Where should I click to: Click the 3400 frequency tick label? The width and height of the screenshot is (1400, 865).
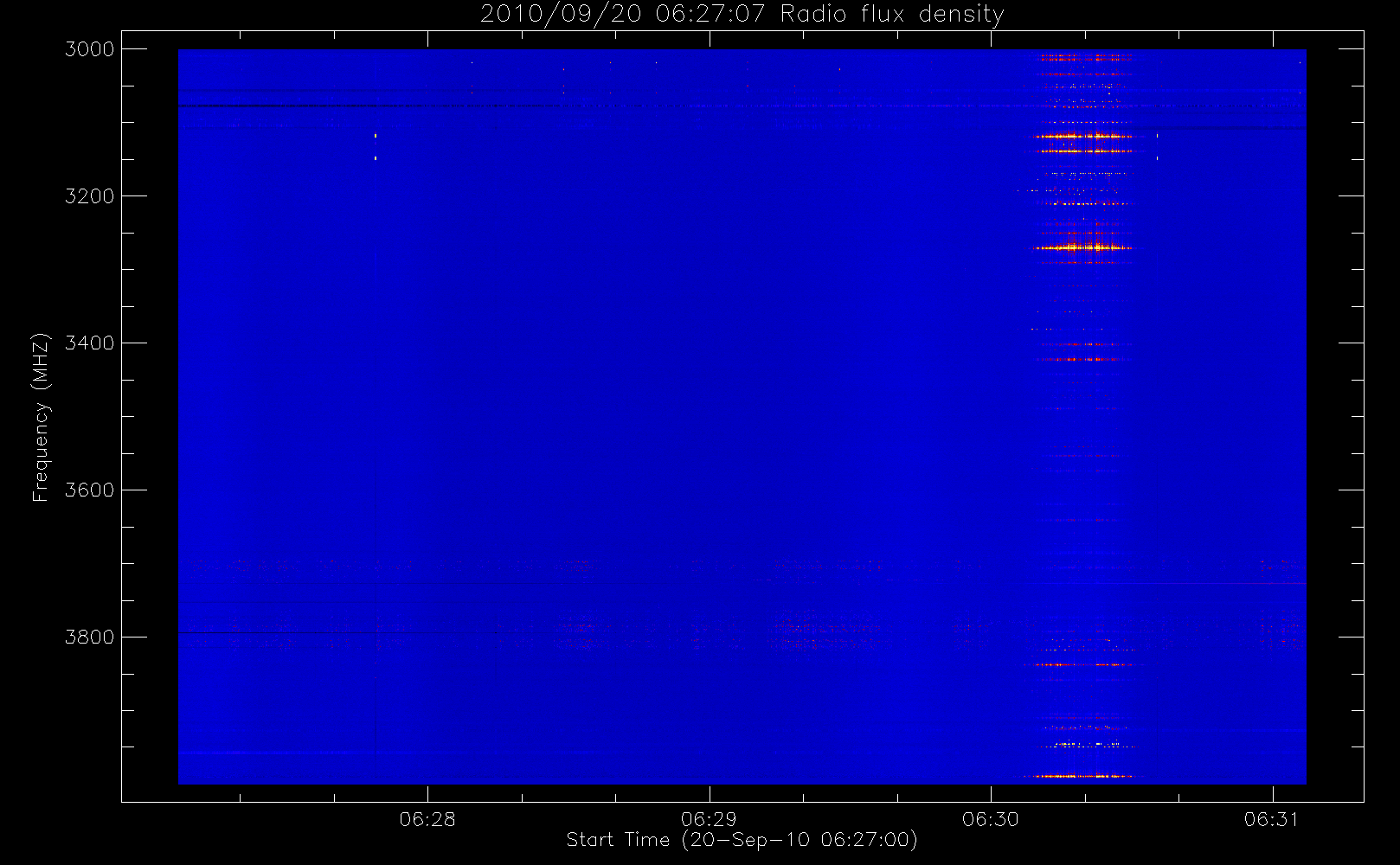pos(90,343)
